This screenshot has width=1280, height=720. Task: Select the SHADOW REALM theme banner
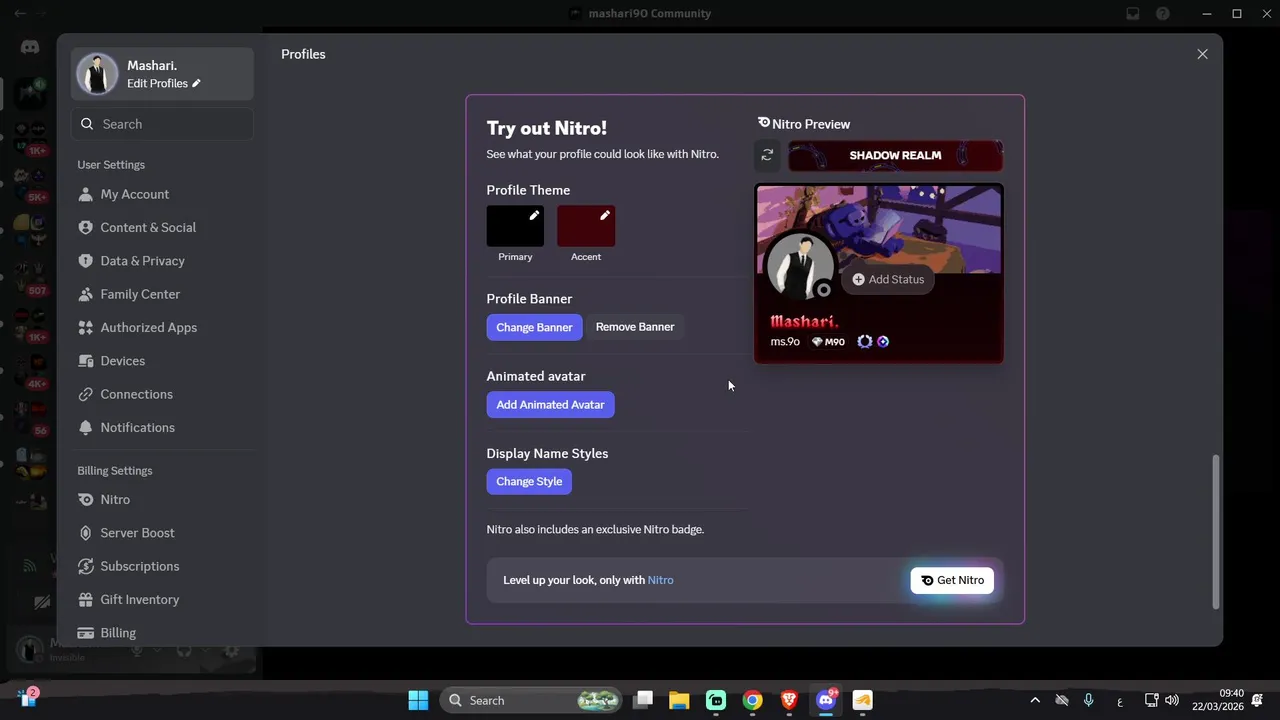click(895, 155)
